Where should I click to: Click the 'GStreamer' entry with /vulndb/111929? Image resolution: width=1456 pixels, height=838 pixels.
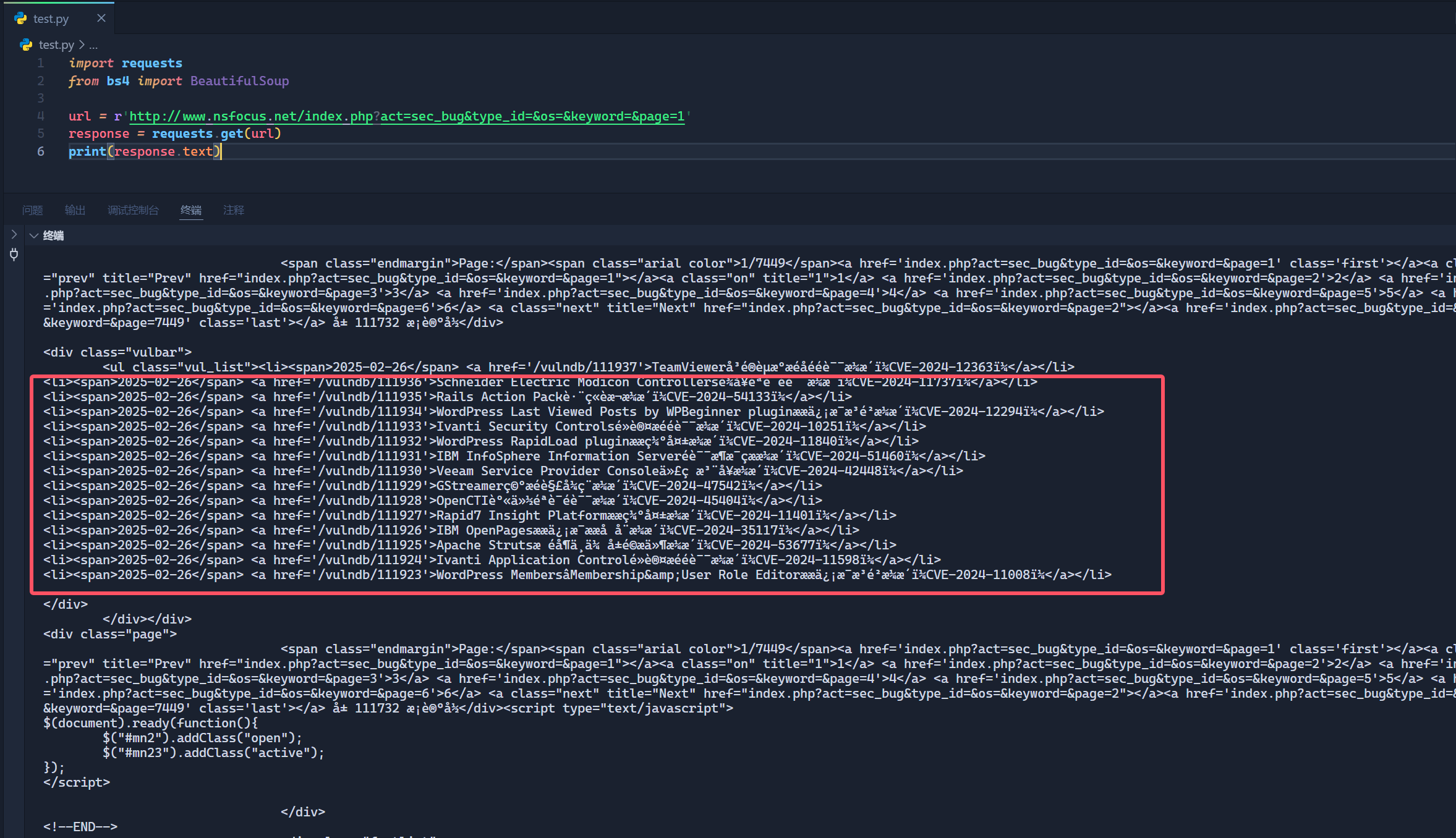click(433, 486)
